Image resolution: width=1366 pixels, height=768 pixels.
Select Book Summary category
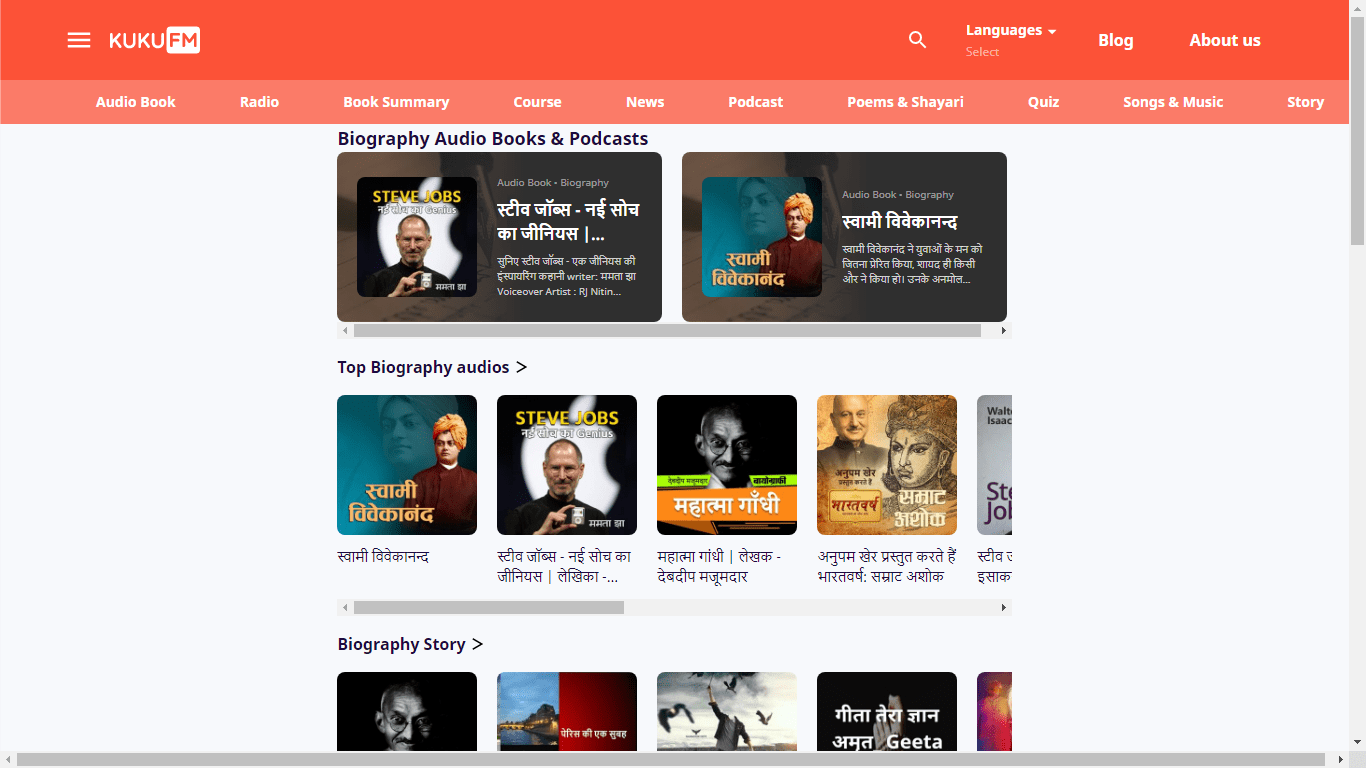[396, 102]
